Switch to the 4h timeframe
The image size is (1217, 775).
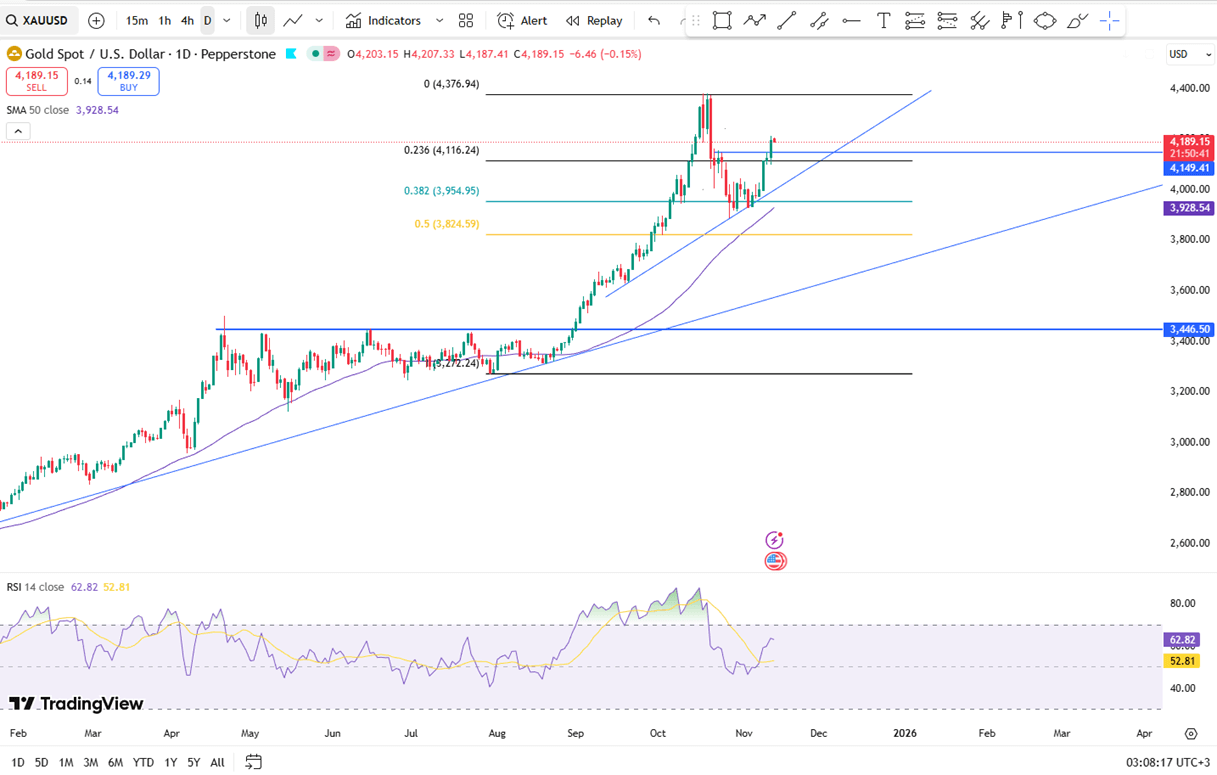tap(187, 20)
